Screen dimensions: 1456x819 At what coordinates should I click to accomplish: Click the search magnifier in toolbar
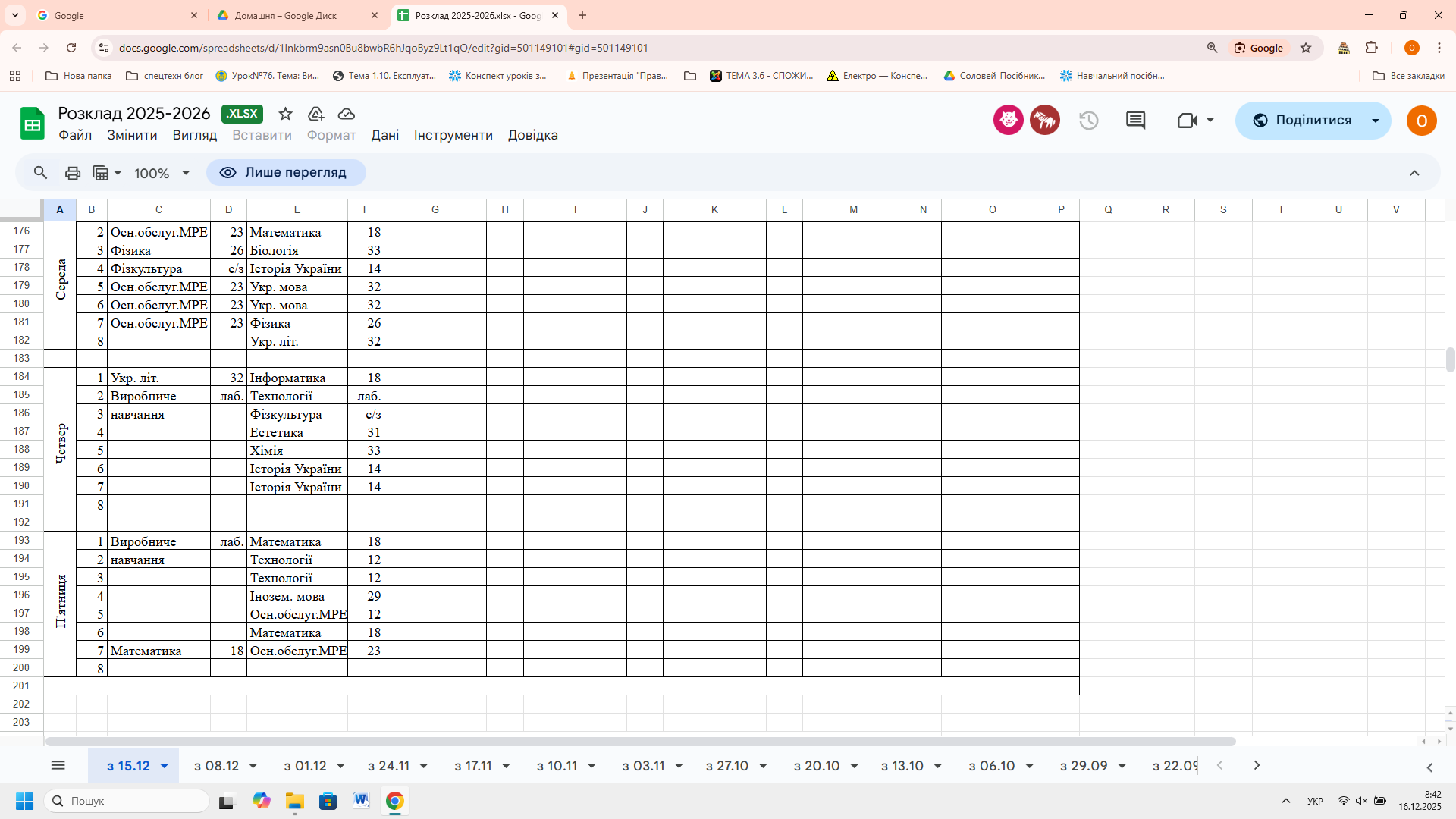41,173
